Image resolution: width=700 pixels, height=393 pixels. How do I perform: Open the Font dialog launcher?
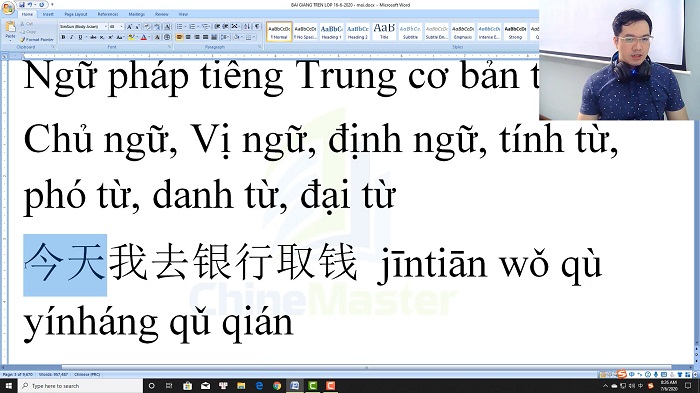point(170,46)
